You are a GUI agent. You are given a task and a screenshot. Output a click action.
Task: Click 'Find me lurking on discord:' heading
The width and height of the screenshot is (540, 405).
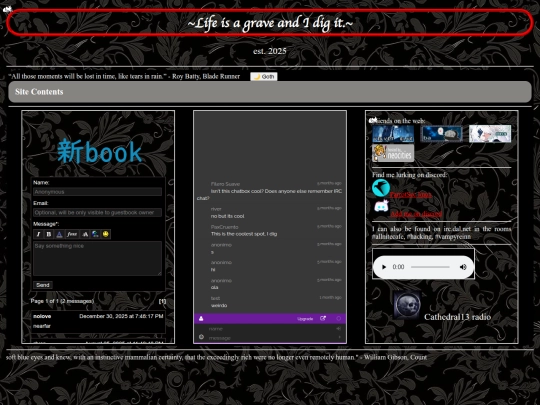(409, 175)
